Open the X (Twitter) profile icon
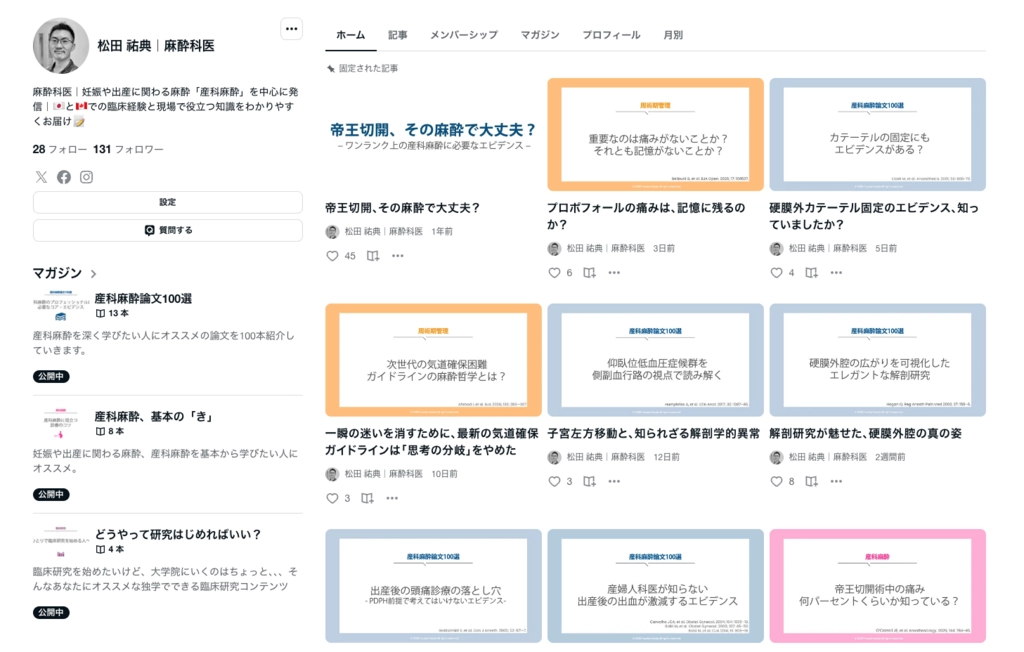 (x=41, y=177)
